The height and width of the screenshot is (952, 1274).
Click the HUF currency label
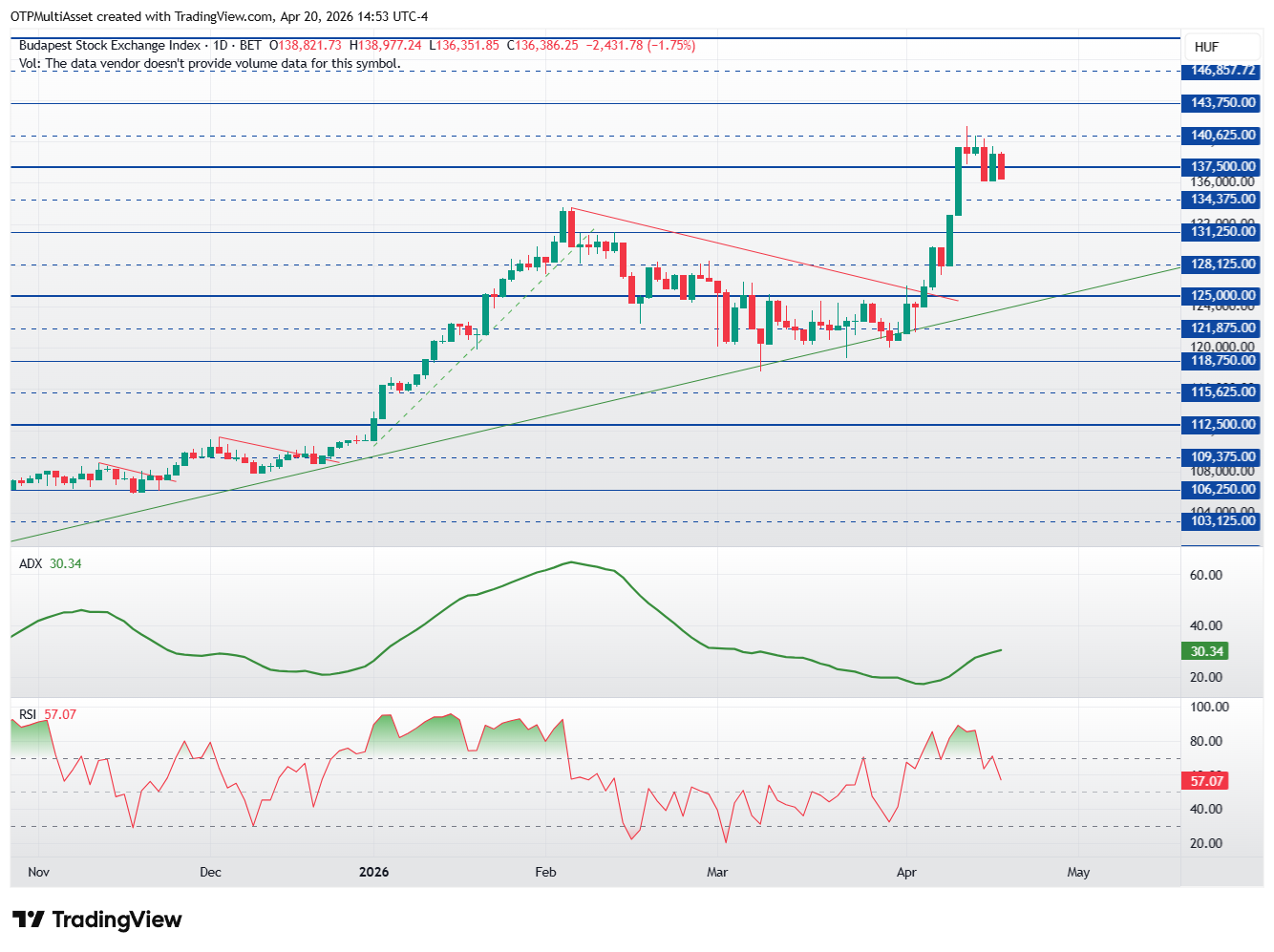(x=1206, y=47)
